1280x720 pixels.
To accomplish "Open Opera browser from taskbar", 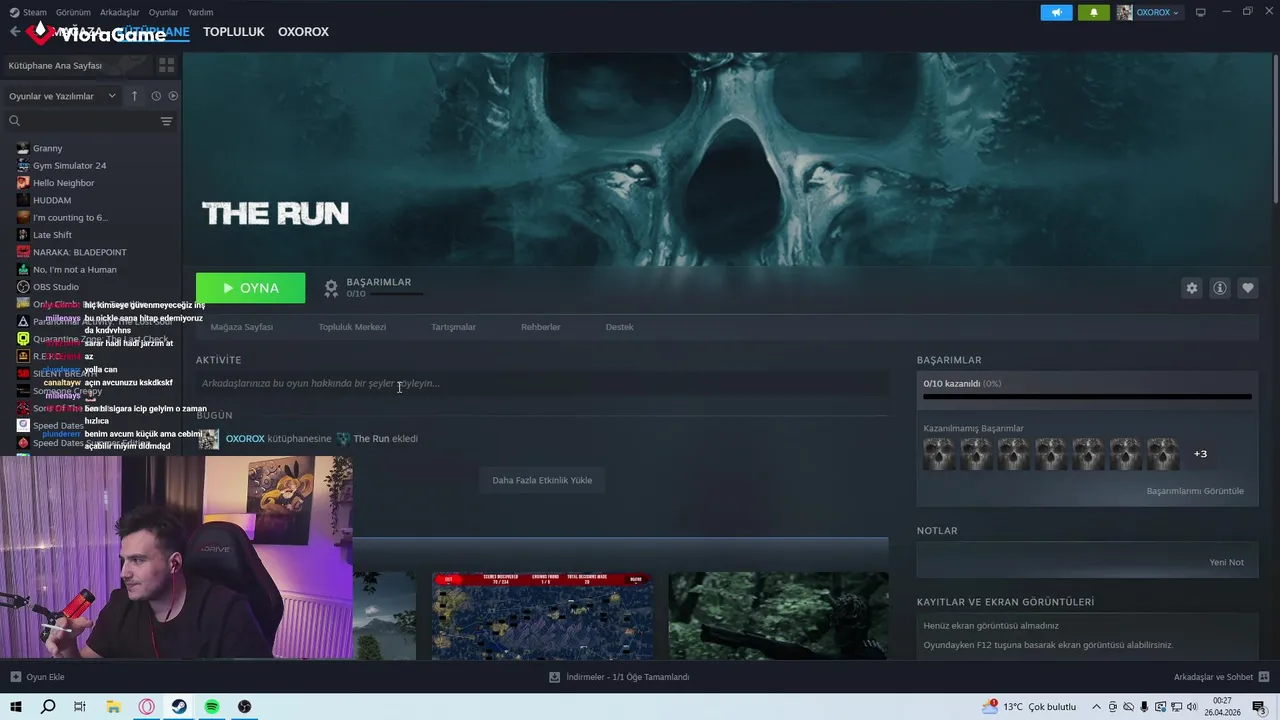I will tap(147, 707).
